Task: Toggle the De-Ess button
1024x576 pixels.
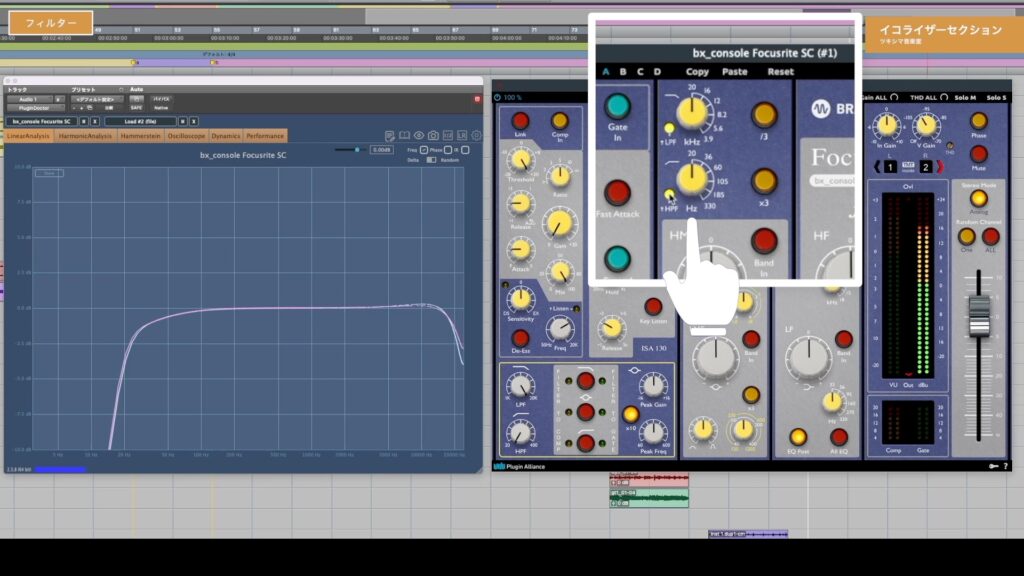Action: (520, 338)
